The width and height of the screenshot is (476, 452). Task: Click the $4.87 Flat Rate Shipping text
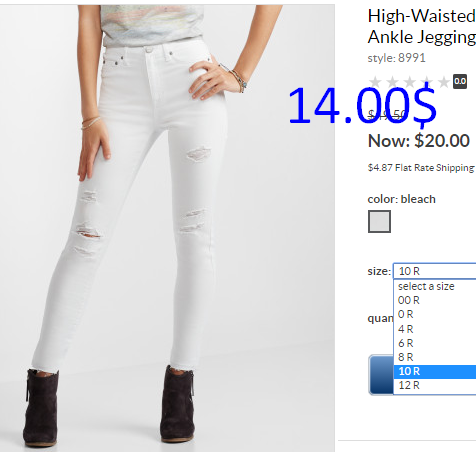coord(421,168)
